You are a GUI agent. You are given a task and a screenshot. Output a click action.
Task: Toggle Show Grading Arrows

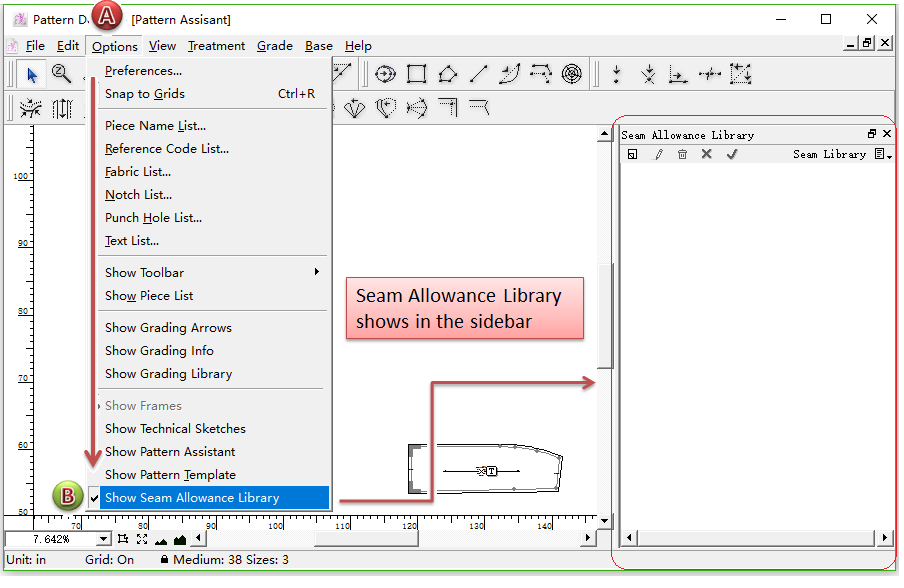pyautogui.click(x=168, y=328)
